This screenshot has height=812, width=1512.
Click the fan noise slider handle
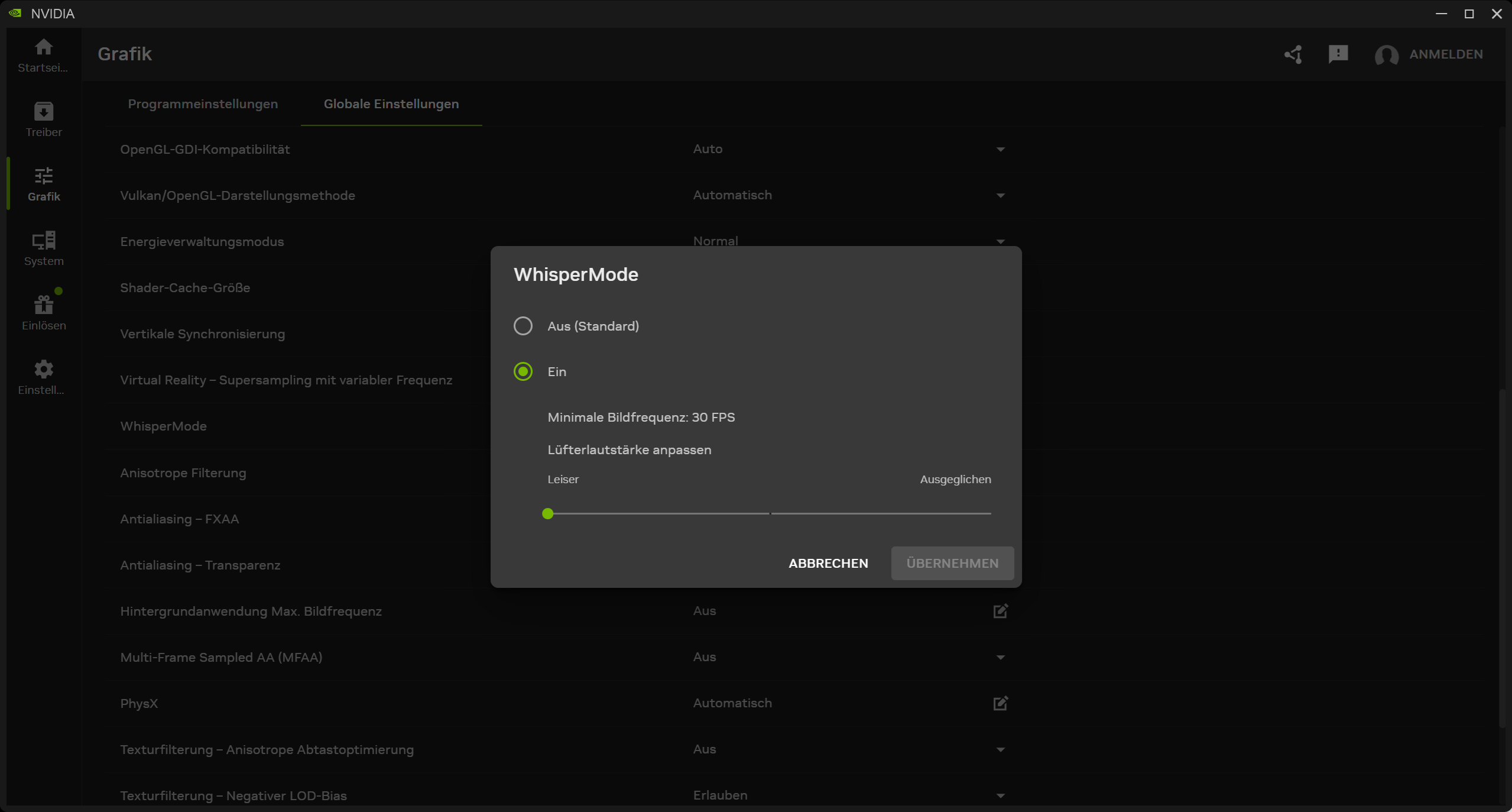click(x=547, y=513)
